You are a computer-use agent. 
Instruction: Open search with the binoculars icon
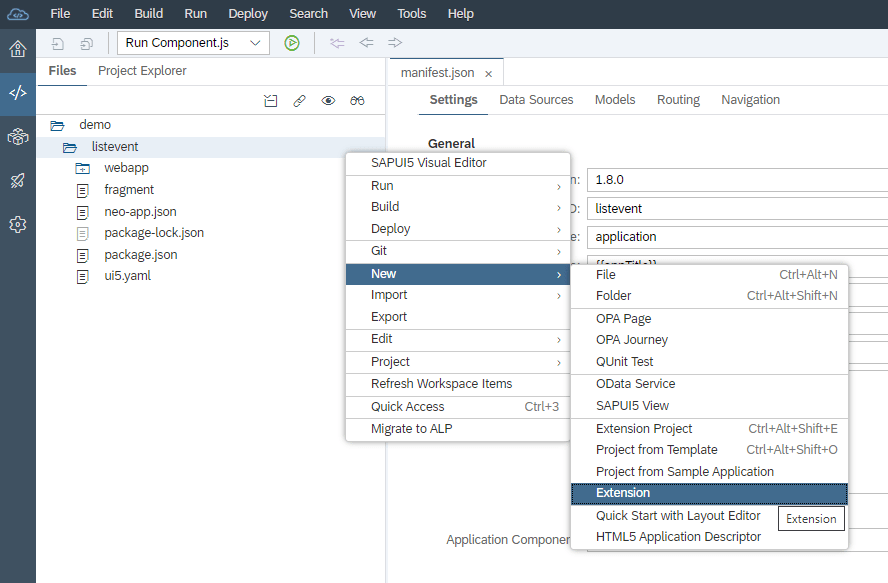coord(357,100)
